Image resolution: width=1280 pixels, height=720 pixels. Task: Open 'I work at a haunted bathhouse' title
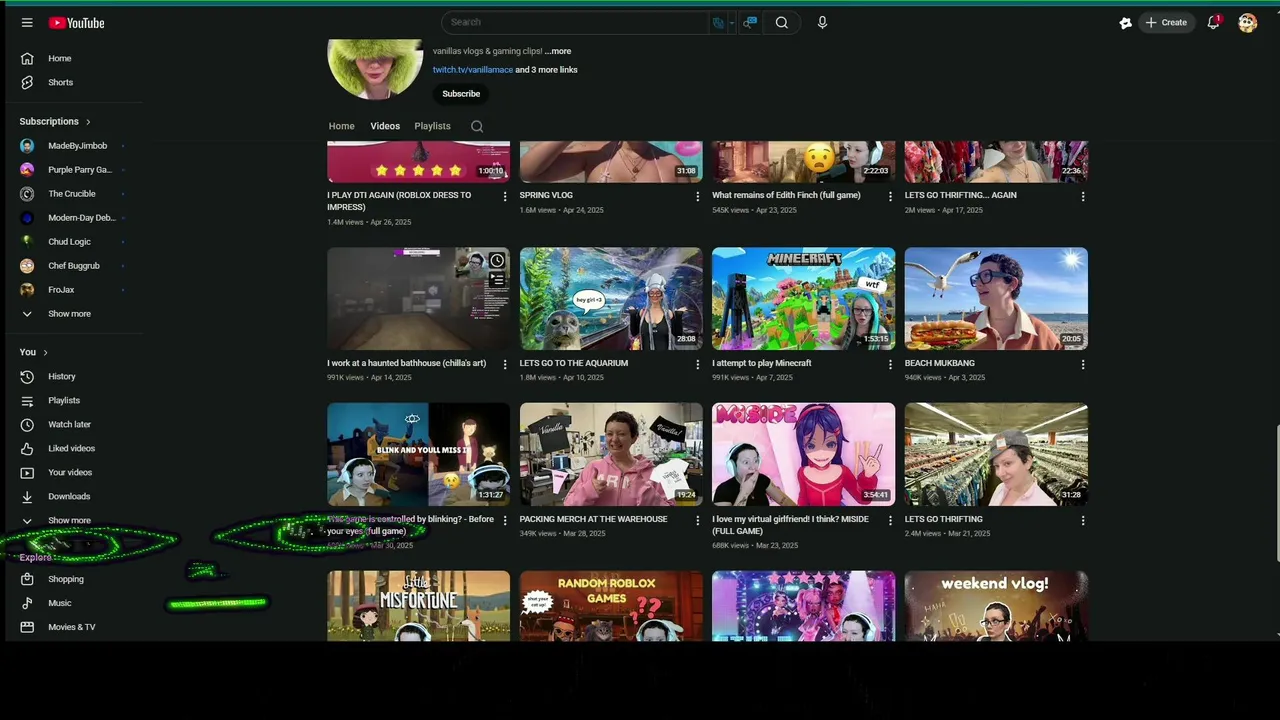point(407,364)
